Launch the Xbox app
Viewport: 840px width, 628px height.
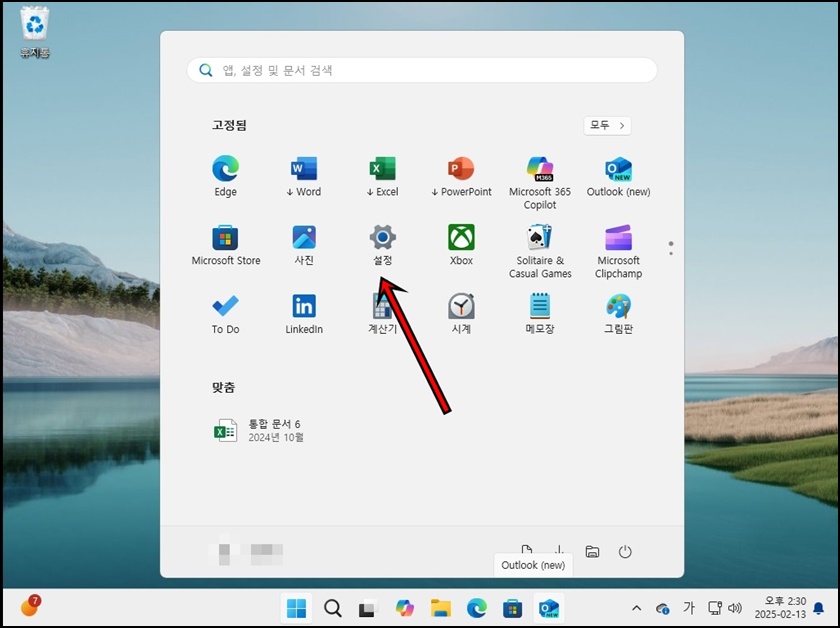pos(461,245)
